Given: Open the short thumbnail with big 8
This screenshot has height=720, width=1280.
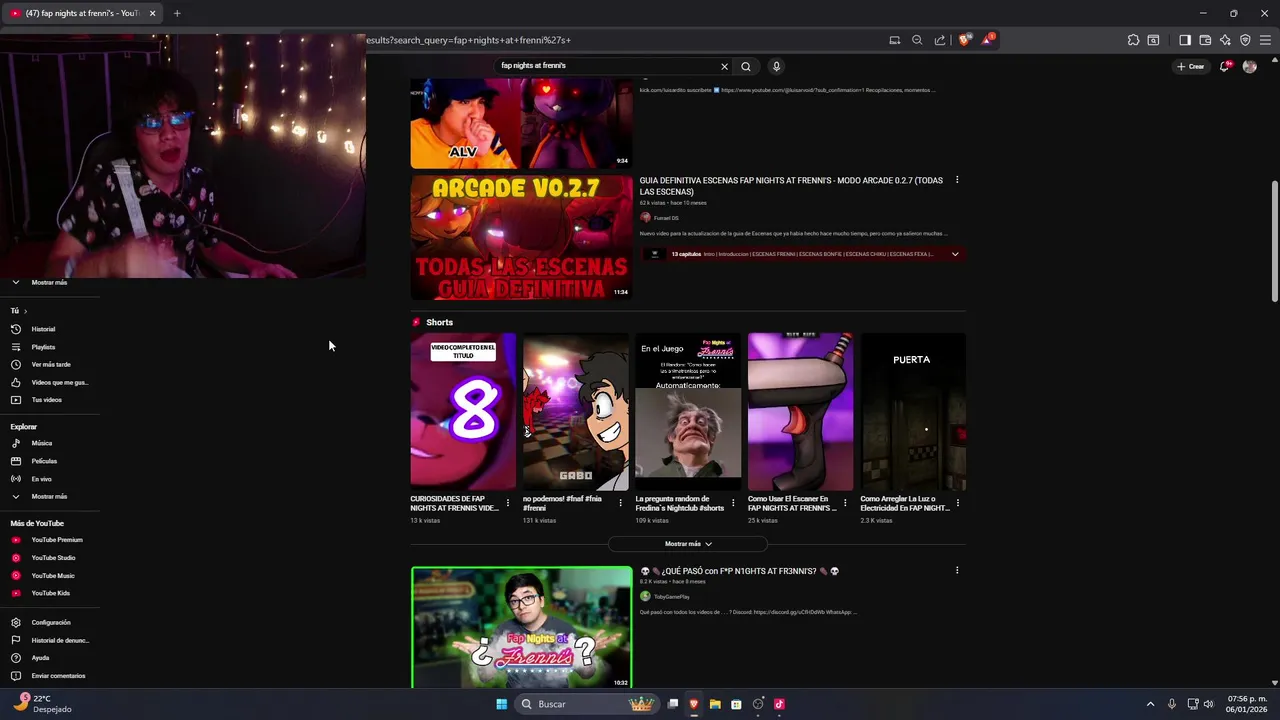Looking at the screenshot, I should pos(463,412).
